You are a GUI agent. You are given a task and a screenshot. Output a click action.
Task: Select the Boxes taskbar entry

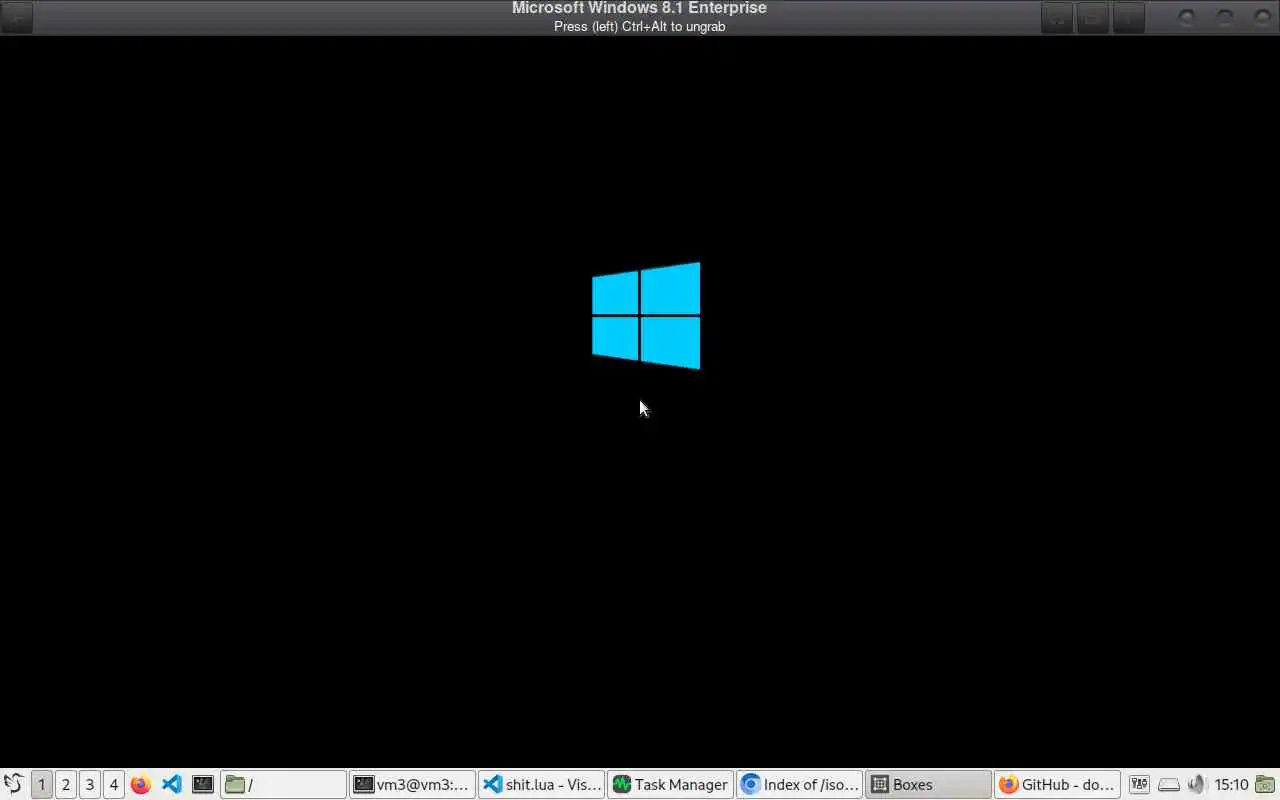(928, 784)
